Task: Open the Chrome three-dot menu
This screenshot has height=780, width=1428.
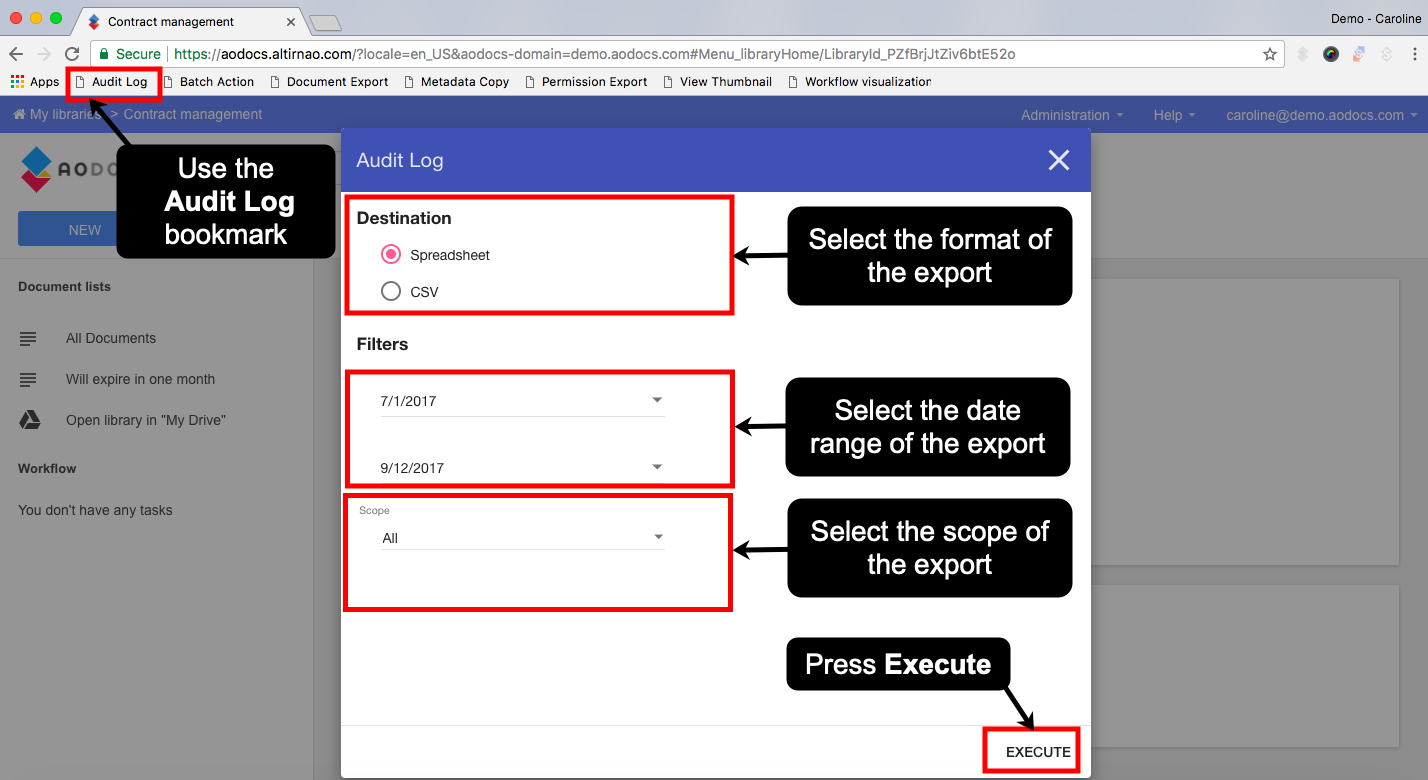Action: click(1413, 54)
